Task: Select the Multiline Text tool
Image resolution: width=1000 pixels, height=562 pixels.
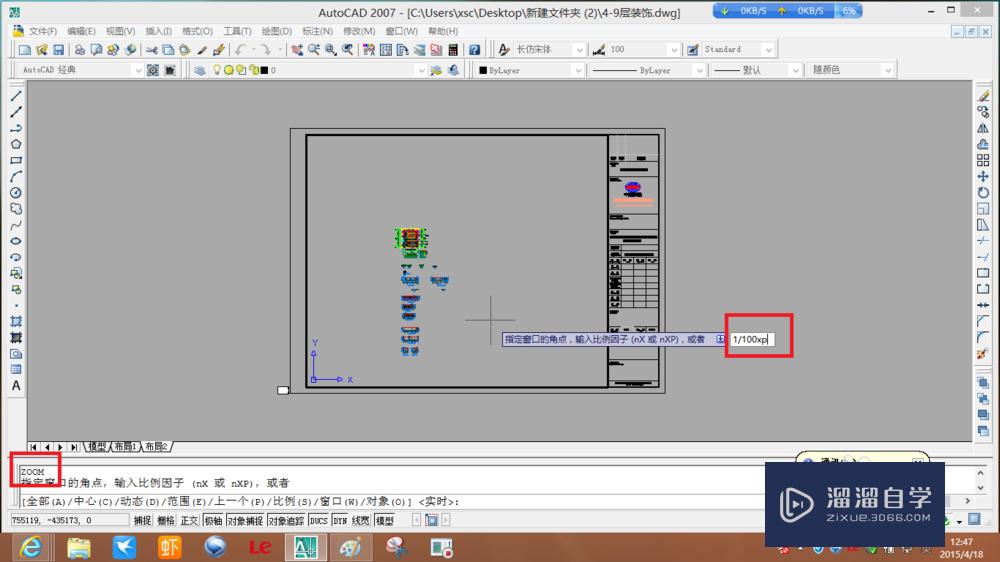Action: coord(16,386)
